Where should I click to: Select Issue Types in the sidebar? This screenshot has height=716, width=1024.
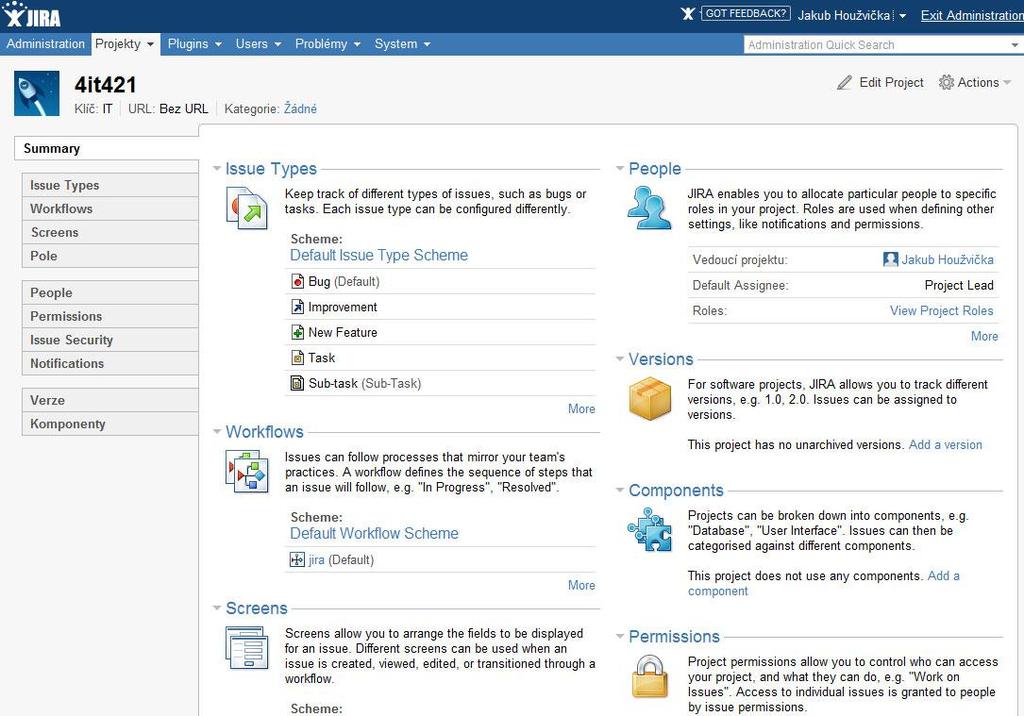(110, 185)
